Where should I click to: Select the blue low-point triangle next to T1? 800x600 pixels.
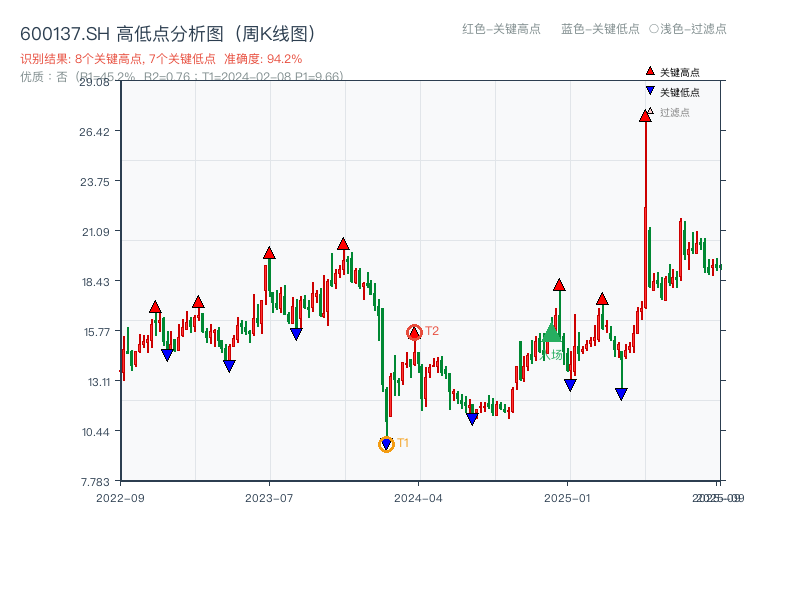tap(386, 443)
